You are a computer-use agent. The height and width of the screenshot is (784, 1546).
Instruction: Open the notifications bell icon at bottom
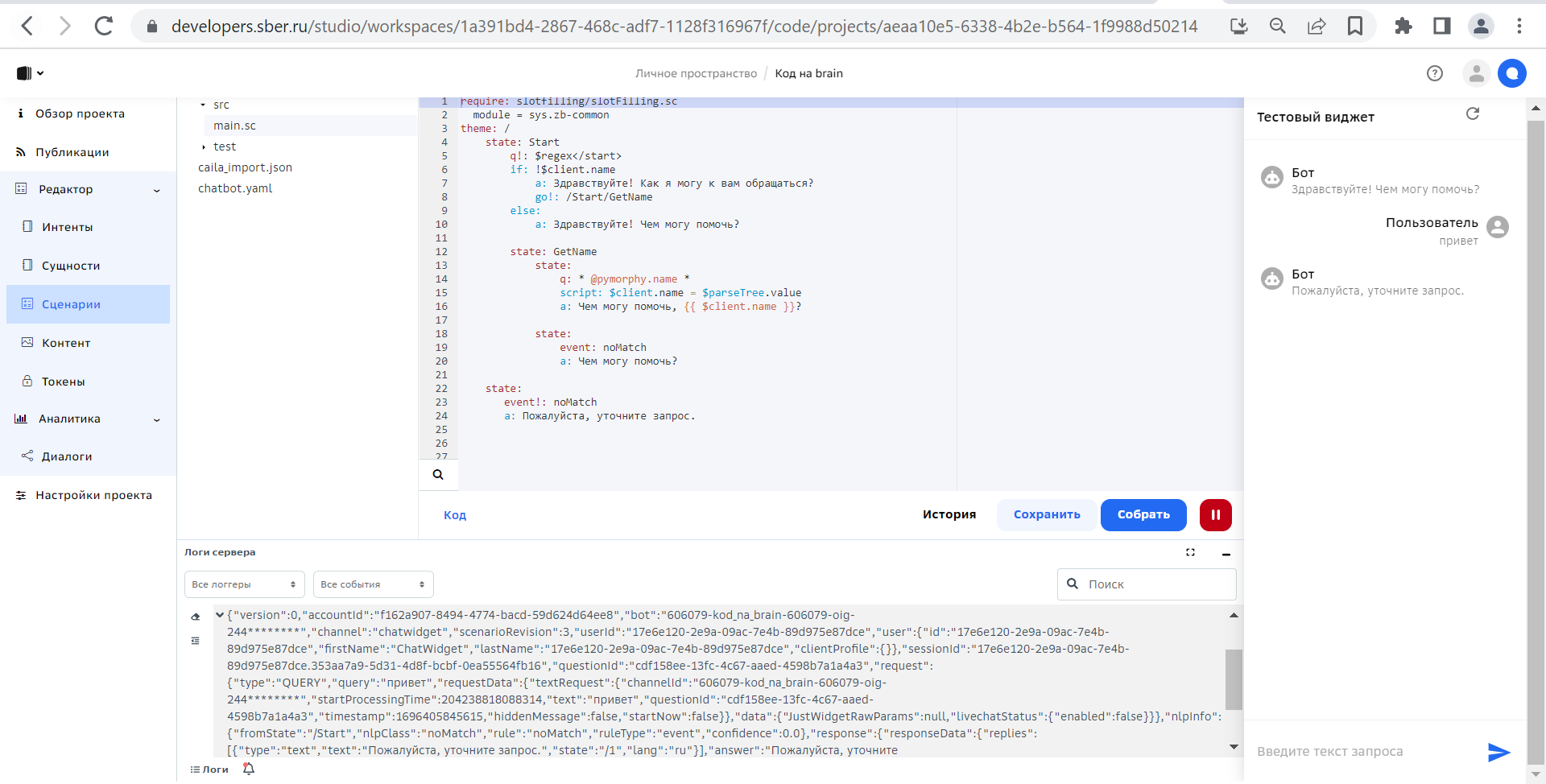pyautogui.click(x=249, y=769)
